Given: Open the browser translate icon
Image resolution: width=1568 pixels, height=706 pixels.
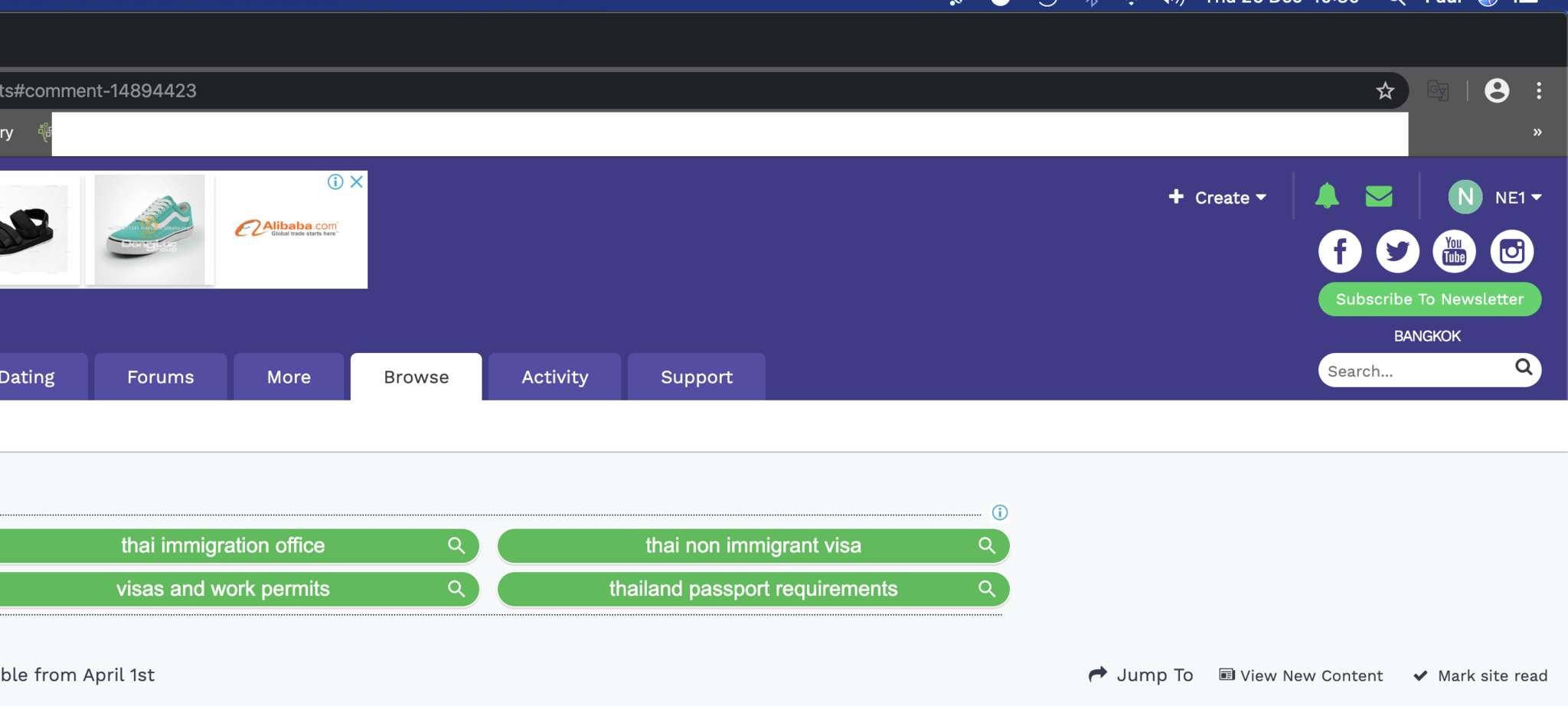Looking at the screenshot, I should (x=1439, y=90).
